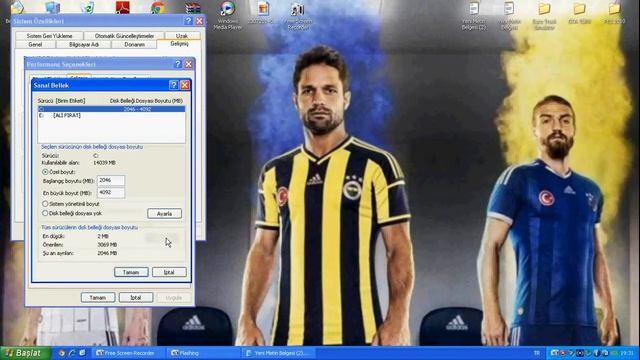This screenshot has height=360, width=640.
Task: Click the En büyük boyut (MB) input field
Action: click(111, 193)
